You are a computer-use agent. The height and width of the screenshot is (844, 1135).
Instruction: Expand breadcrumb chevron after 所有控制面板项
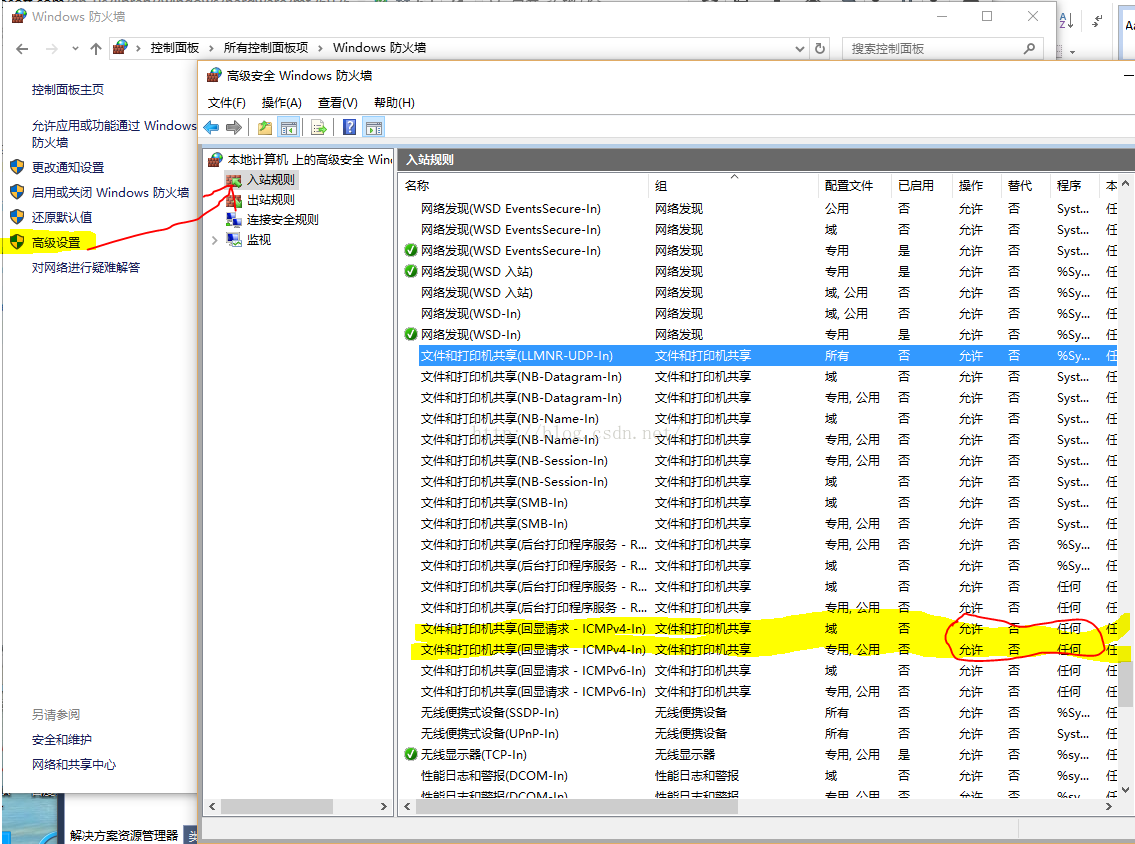tap(320, 48)
